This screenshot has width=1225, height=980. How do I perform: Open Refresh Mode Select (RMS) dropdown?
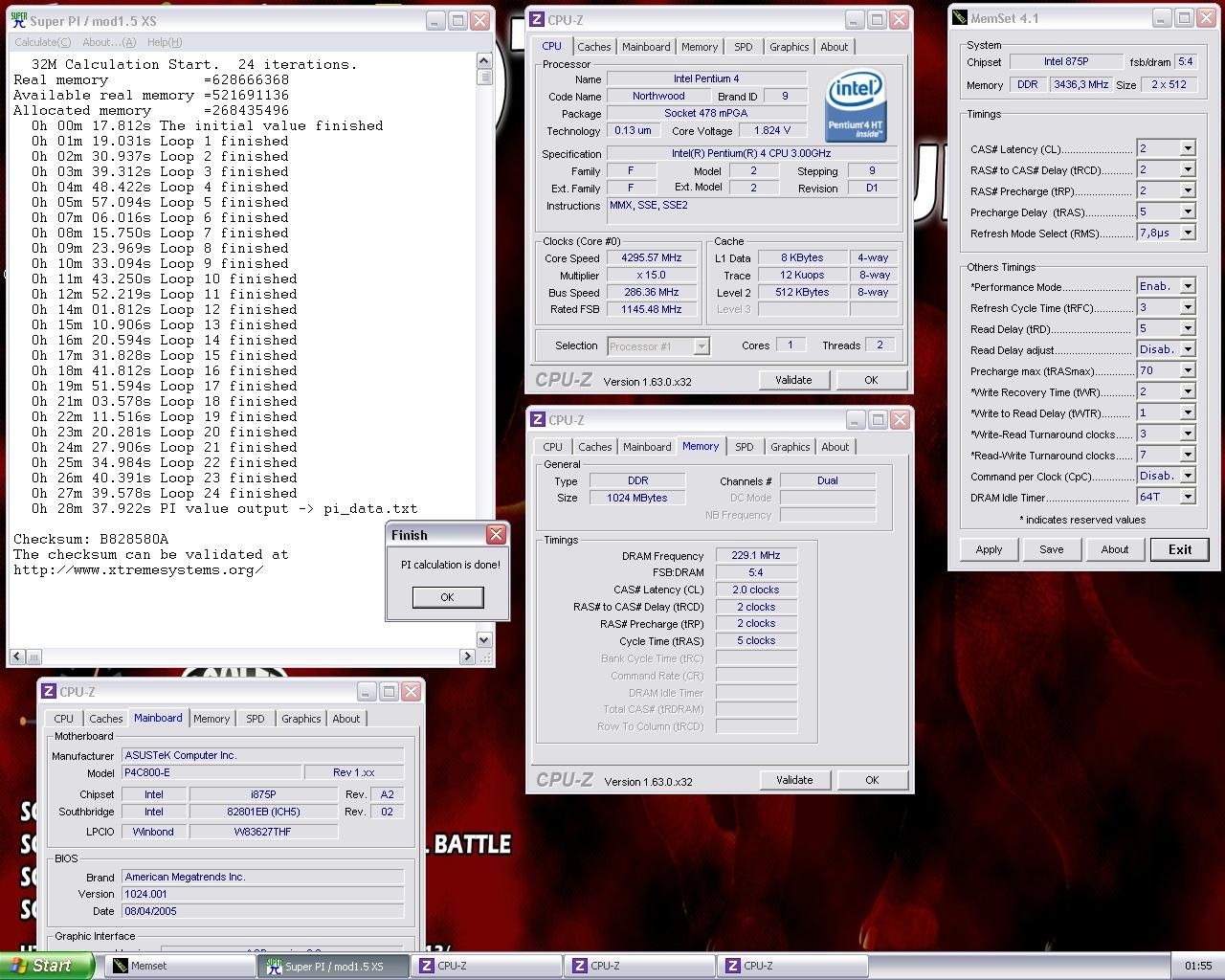point(1187,233)
